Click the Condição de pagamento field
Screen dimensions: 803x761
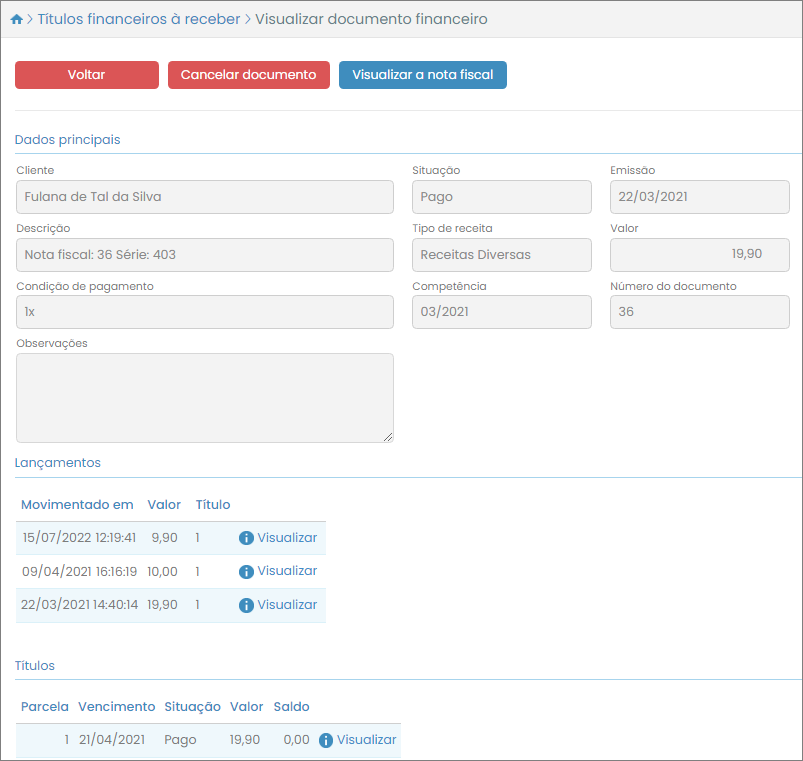205,312
